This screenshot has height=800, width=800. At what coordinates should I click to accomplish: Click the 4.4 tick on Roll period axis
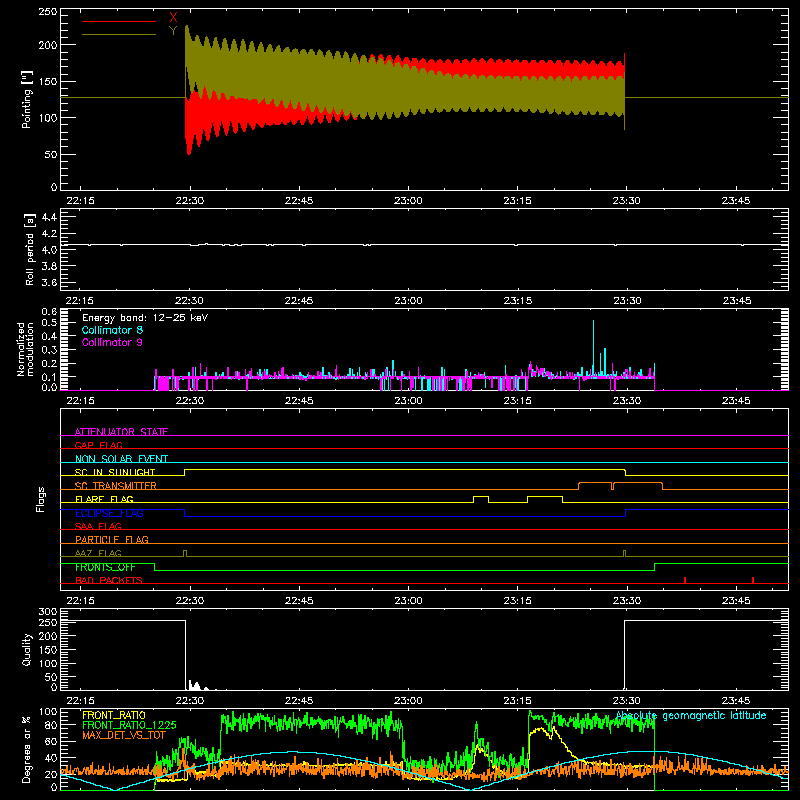coord(49,217)
